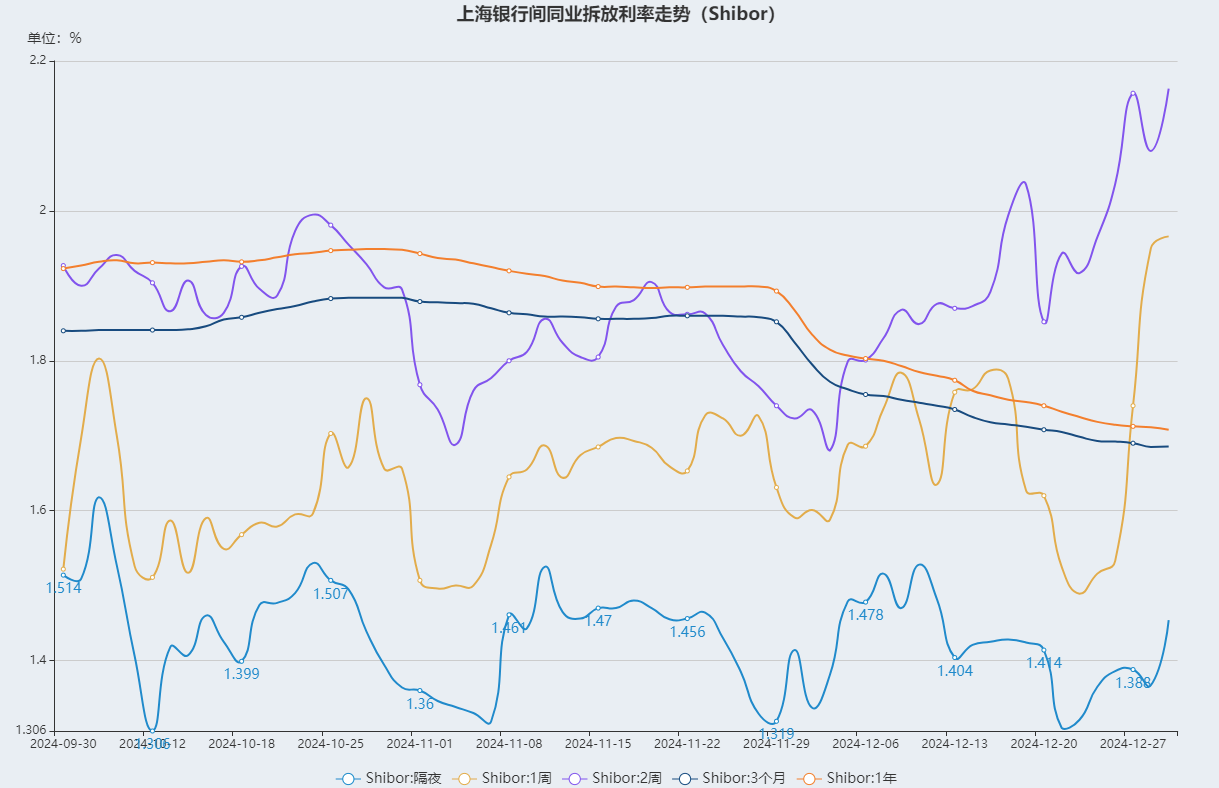Click the Shibor:1周 yellow legend marker icon
Viewport: 1219px width, 788px height.
point(464,778)
